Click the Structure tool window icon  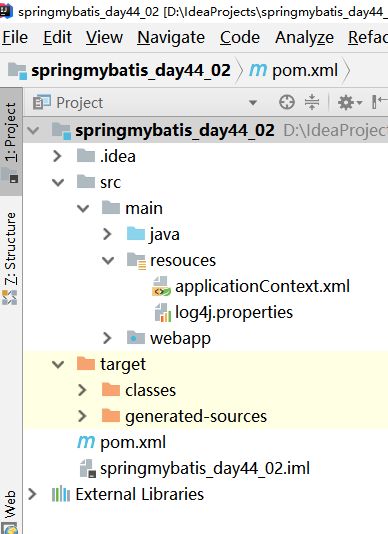[9, 297]
